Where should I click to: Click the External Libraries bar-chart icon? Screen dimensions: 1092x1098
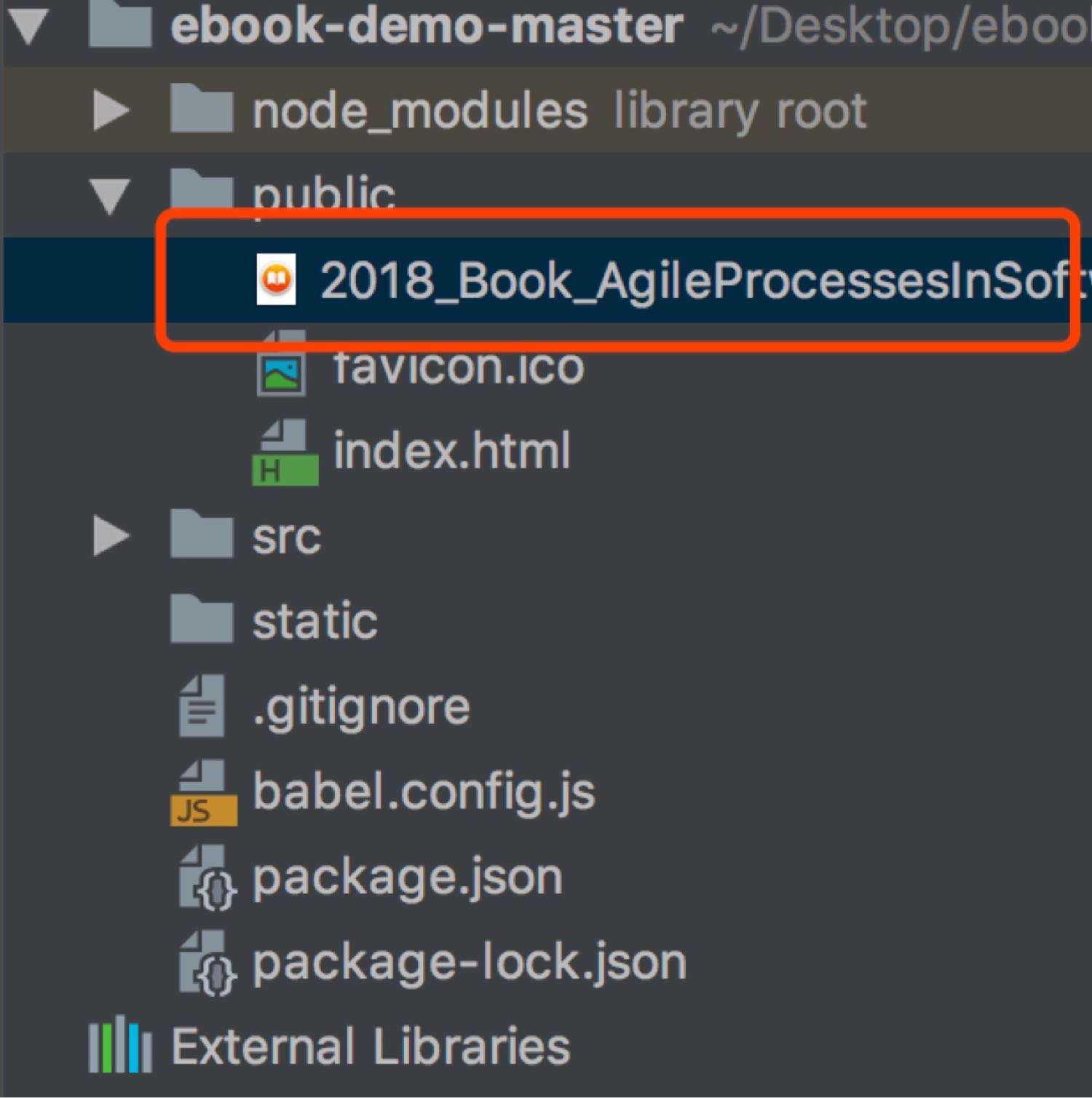tap(119, 1046)
